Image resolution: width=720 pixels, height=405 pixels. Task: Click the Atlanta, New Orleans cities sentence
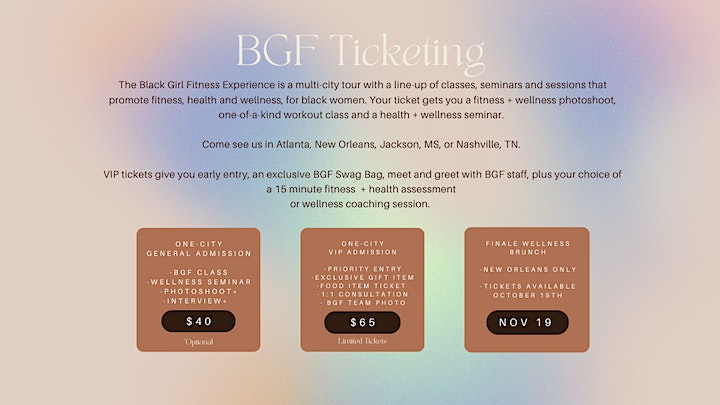coord(360,144)
